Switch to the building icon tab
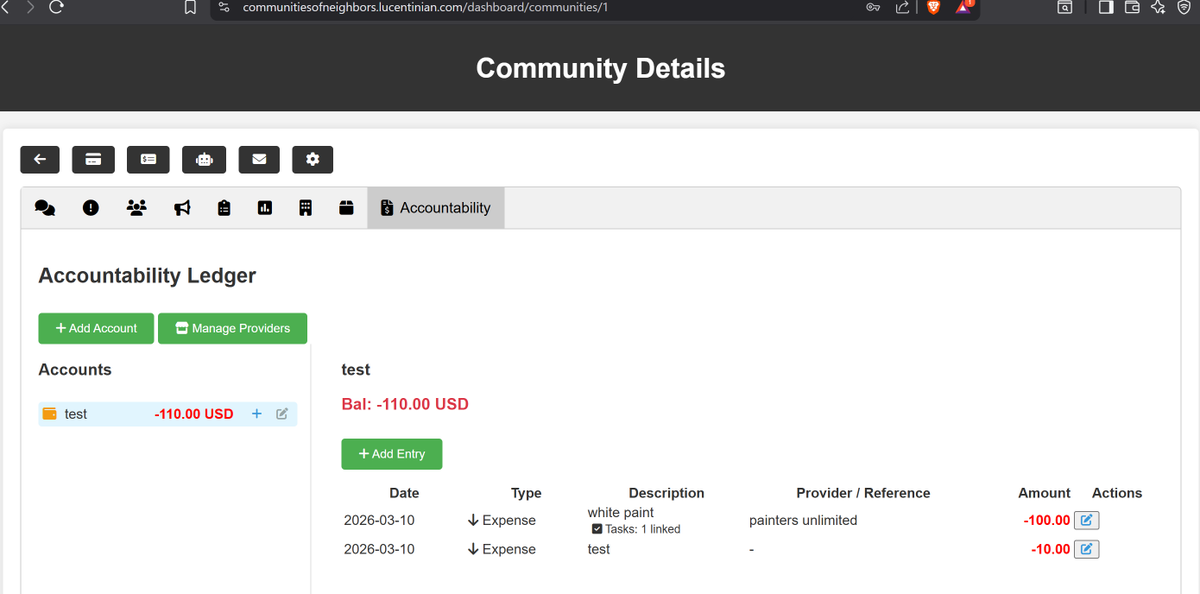 [306, 208]
